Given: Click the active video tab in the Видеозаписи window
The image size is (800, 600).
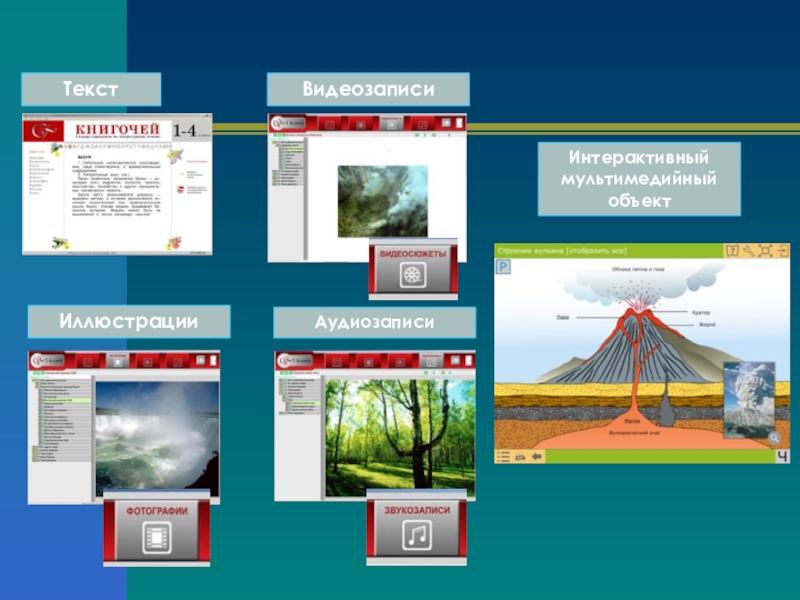Looking at the screenshot, I should click(x=392, y=123).
